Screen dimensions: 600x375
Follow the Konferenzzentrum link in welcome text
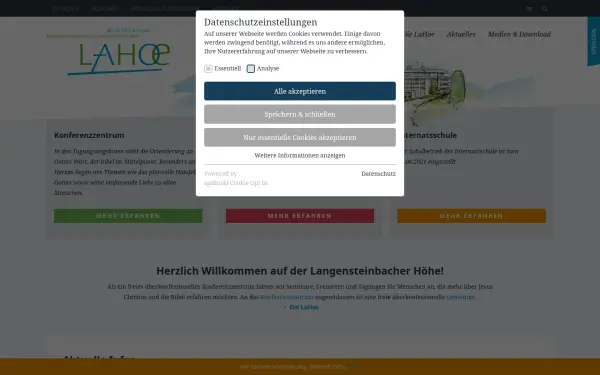point(287,297)
